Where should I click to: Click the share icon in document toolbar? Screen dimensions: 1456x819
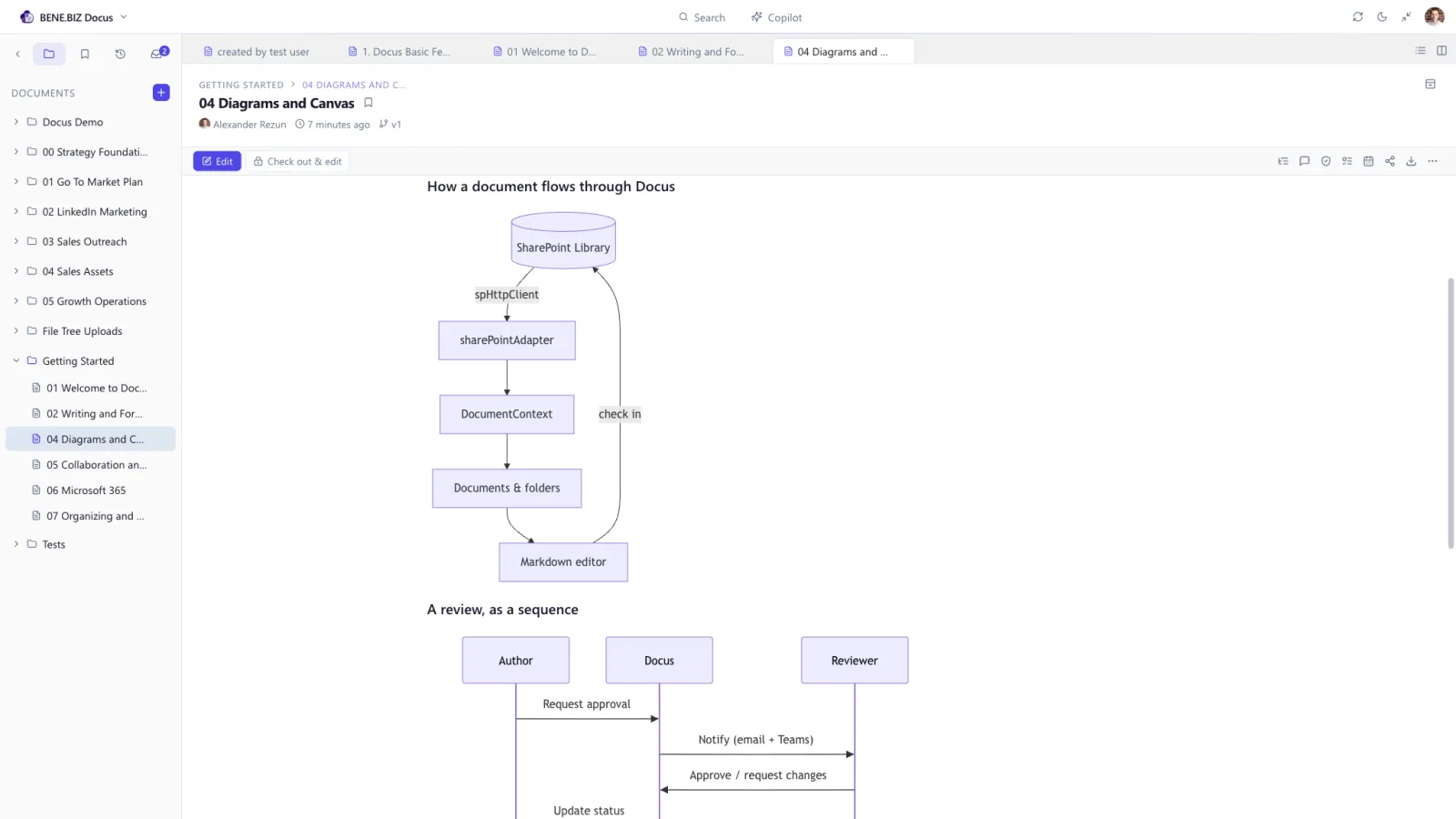(x=1390, y=161)
